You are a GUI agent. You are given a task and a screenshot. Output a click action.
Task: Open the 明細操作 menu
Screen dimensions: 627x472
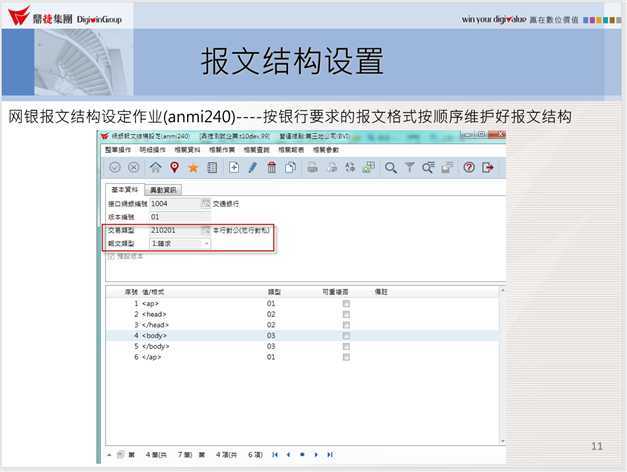(152, 150)
